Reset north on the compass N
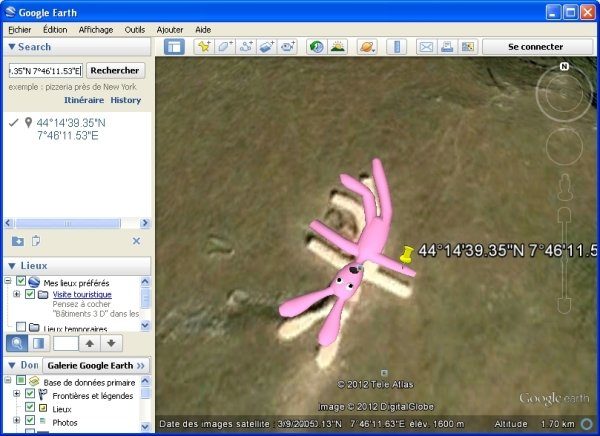 click(x=564, y=67)
